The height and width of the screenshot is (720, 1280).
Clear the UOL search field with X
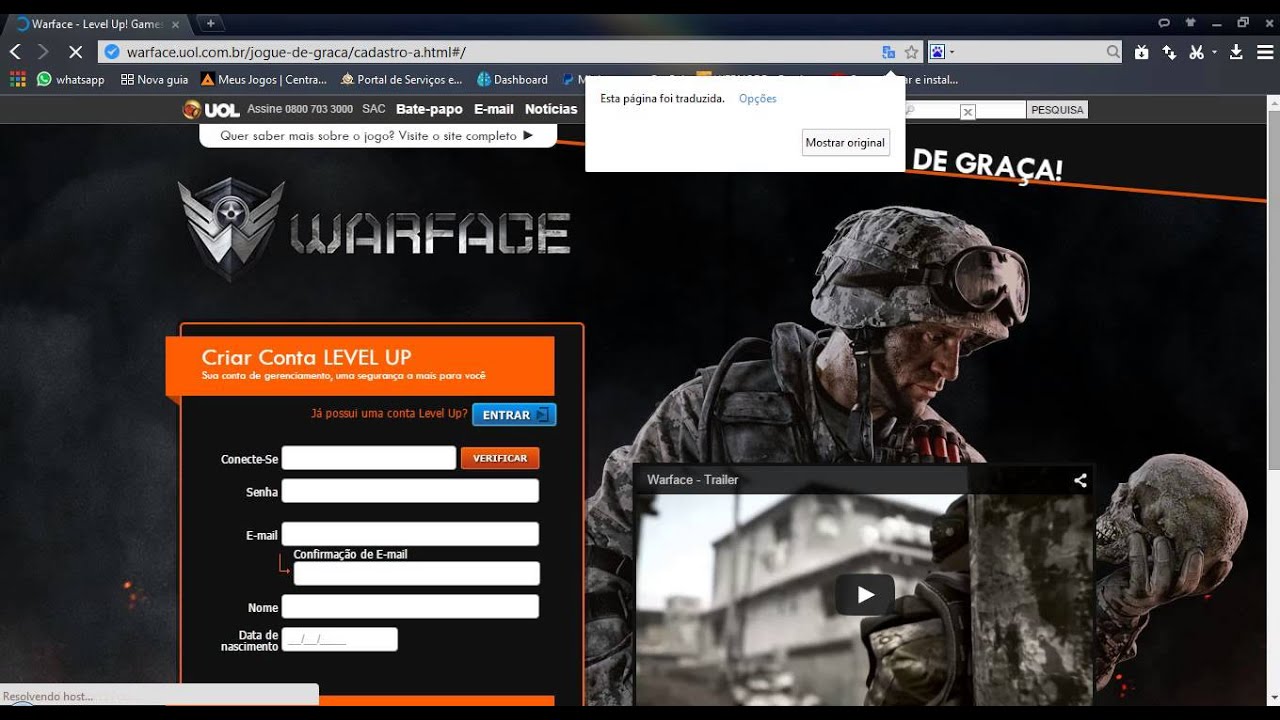(x=967, y=112)
